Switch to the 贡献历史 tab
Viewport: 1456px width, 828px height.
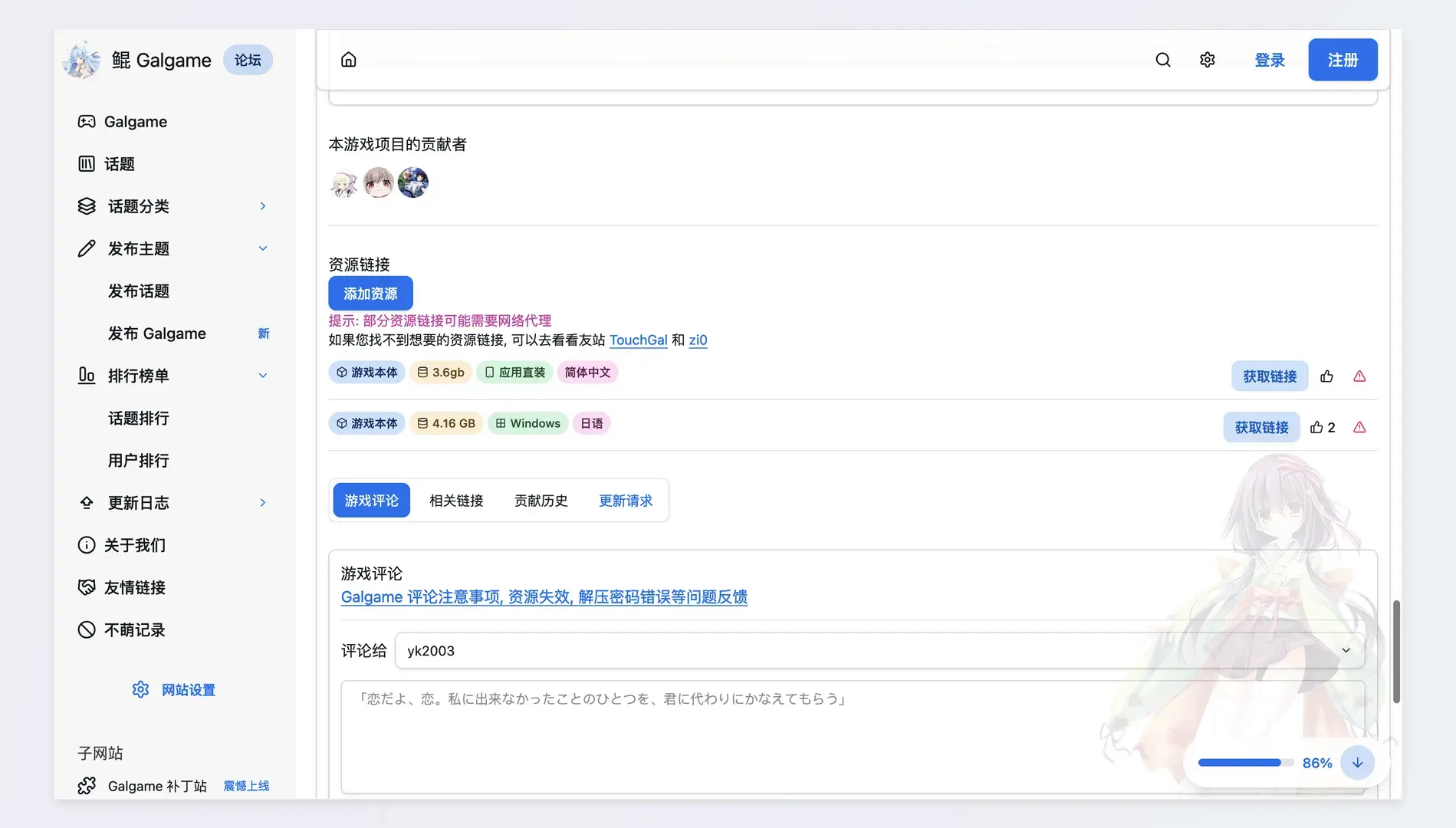[x=541, y=501]
